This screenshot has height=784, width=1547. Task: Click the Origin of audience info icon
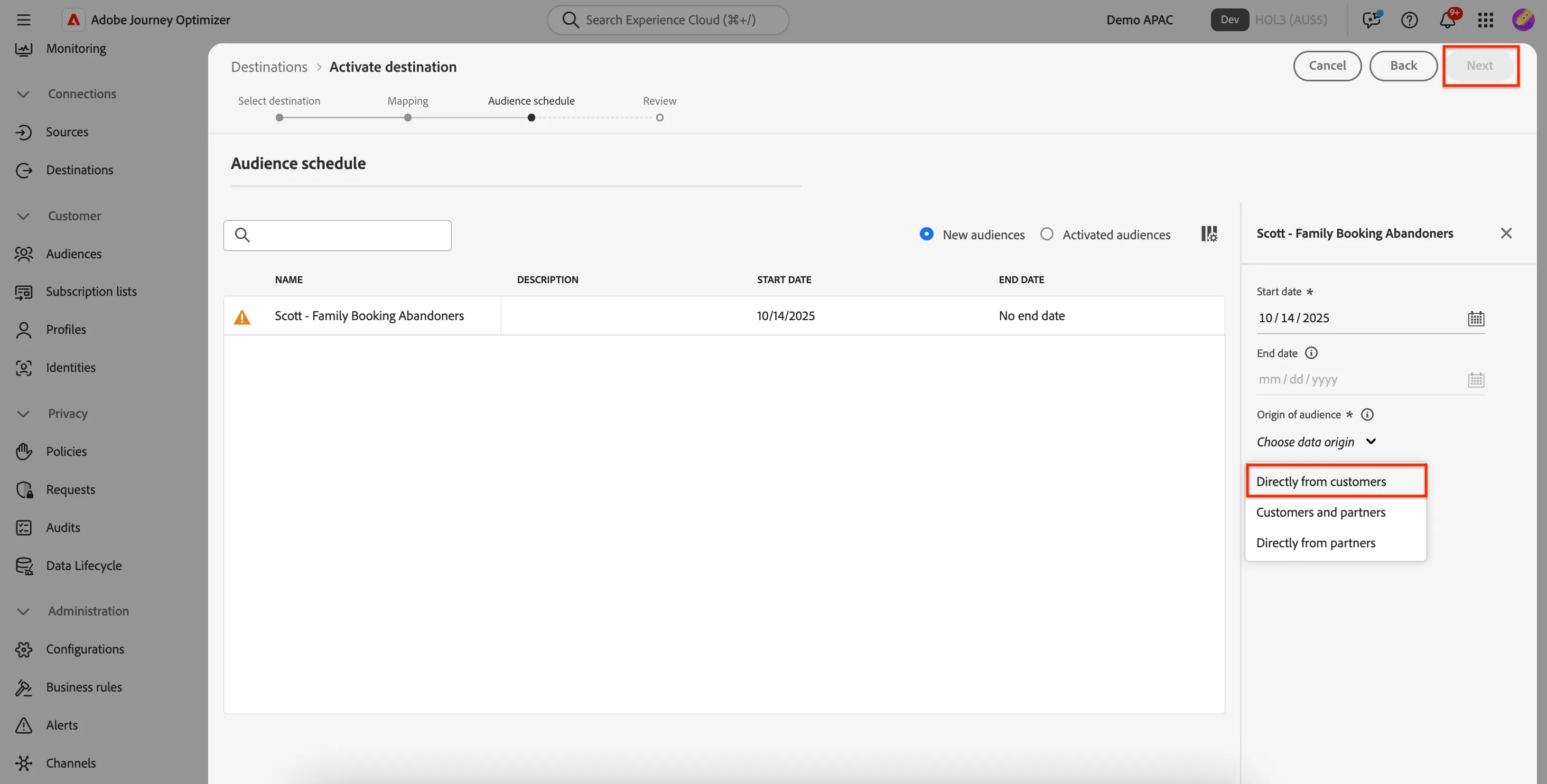1367,414
